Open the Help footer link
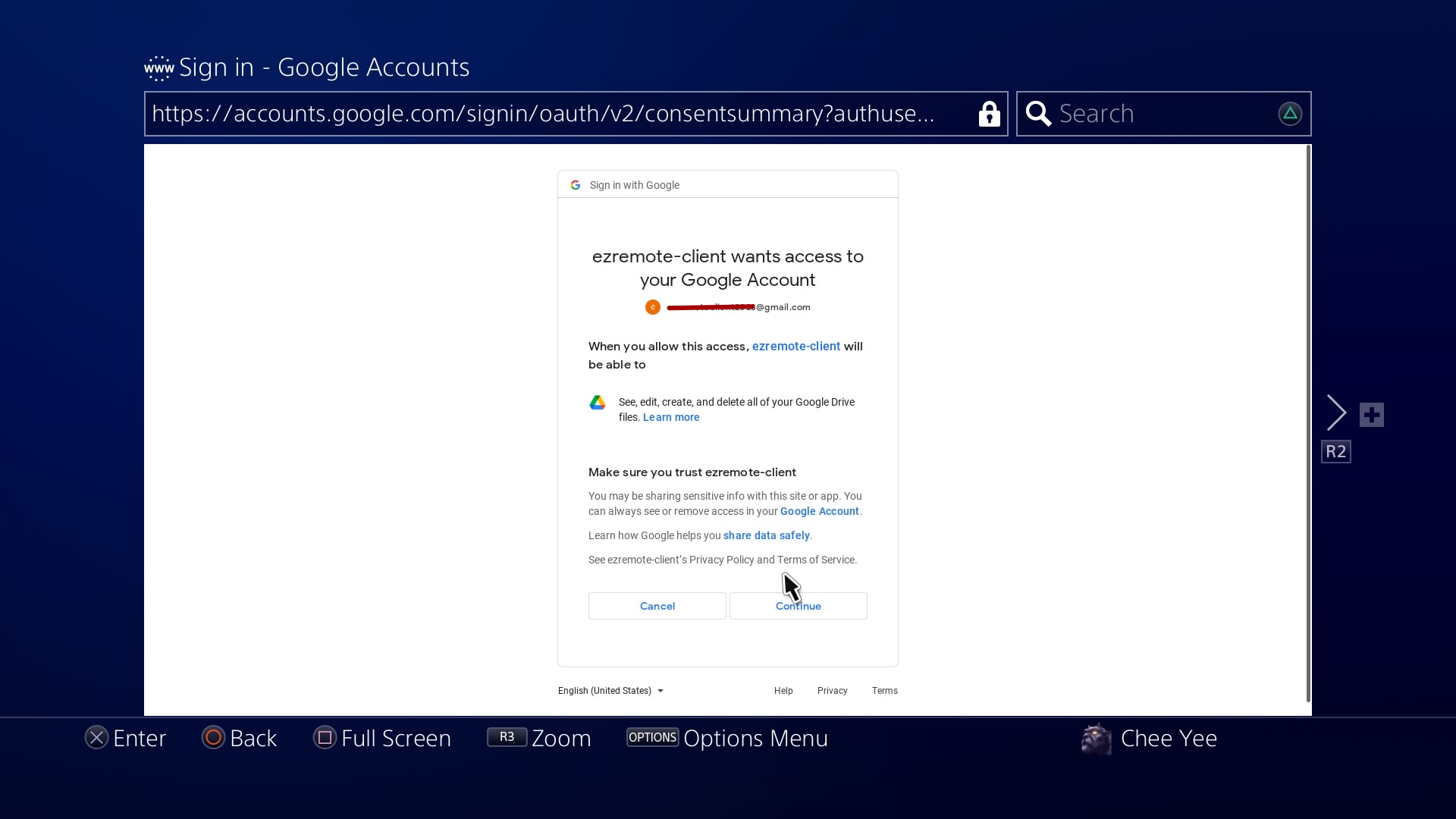This screenshot has height=819, width=1456. point(783,691)
